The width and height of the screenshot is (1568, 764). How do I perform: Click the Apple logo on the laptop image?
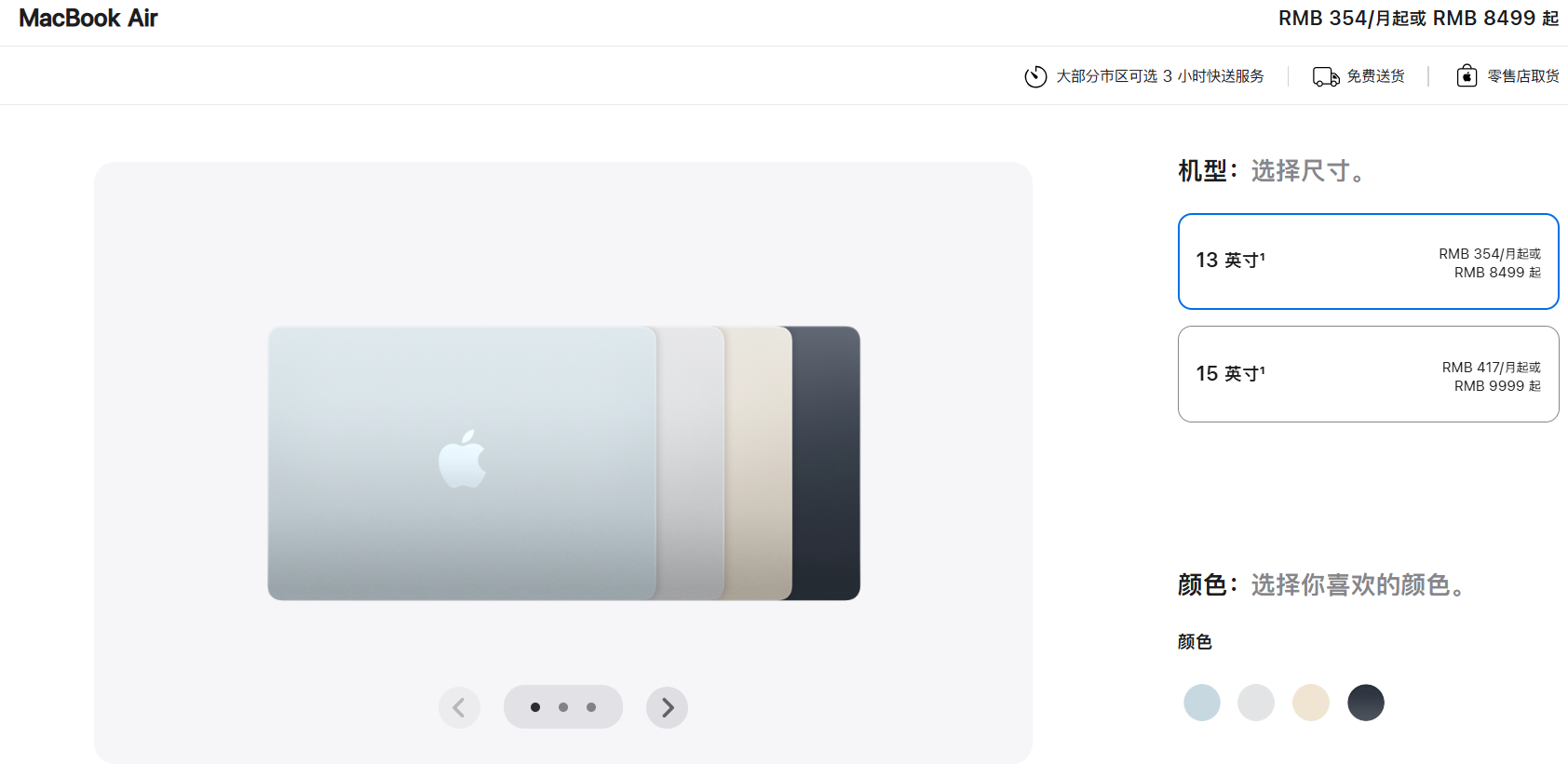pyautogui.click(x=463, y=459)
